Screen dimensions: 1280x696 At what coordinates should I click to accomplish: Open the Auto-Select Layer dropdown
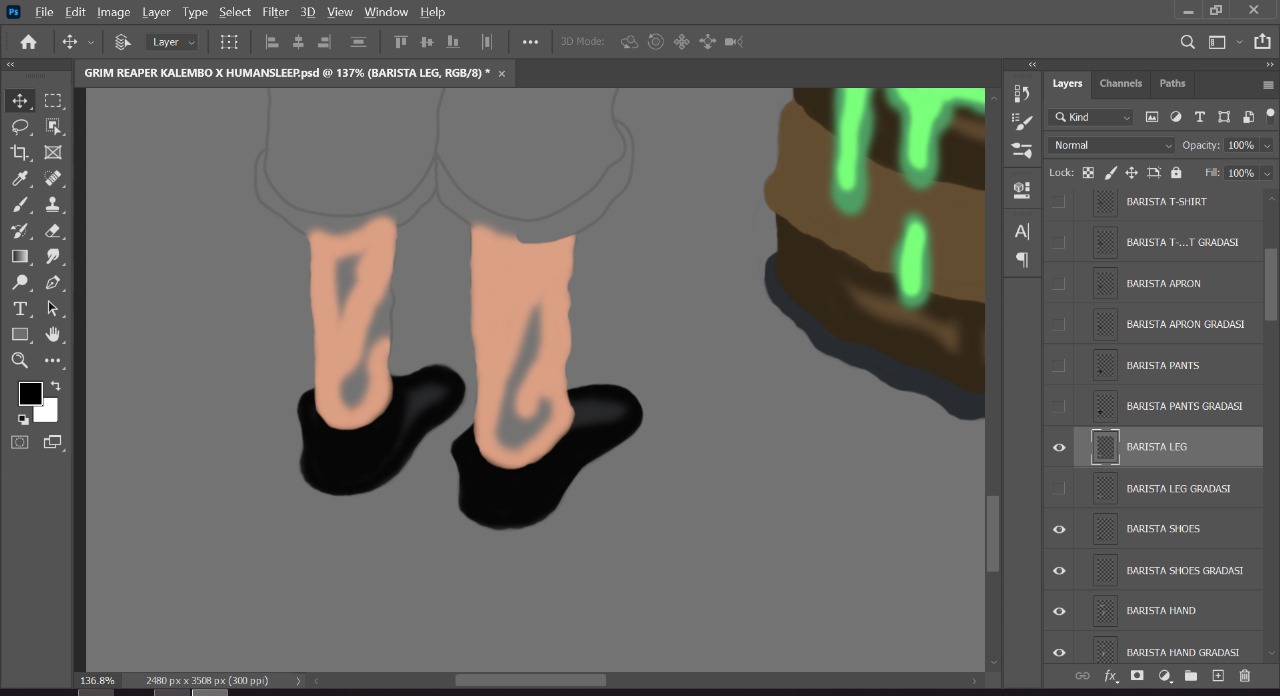tap(172, 42)
